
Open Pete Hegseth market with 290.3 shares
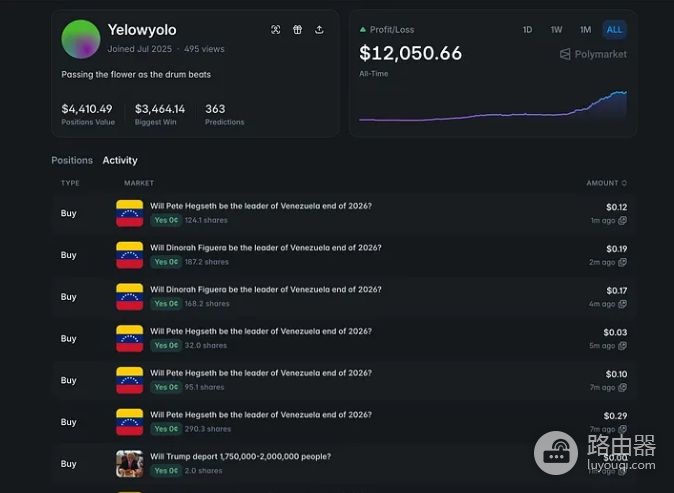coord(261,414)
